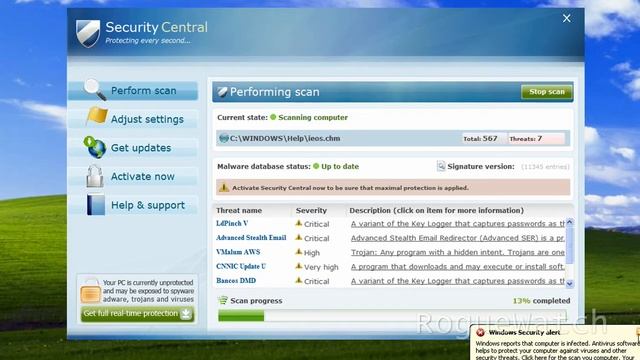Select Advanced Stealth Email threat name

[251, 238]
